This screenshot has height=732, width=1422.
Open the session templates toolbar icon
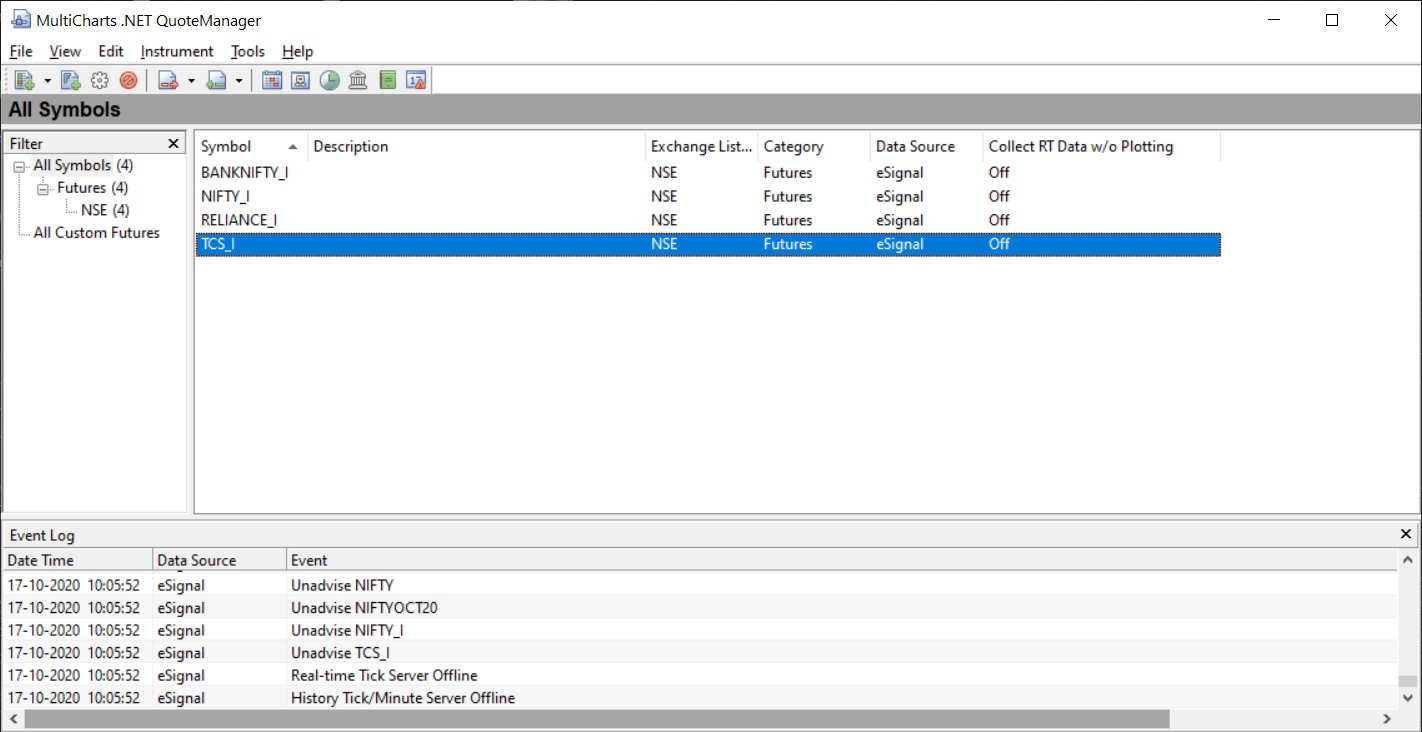pos(300,81)
